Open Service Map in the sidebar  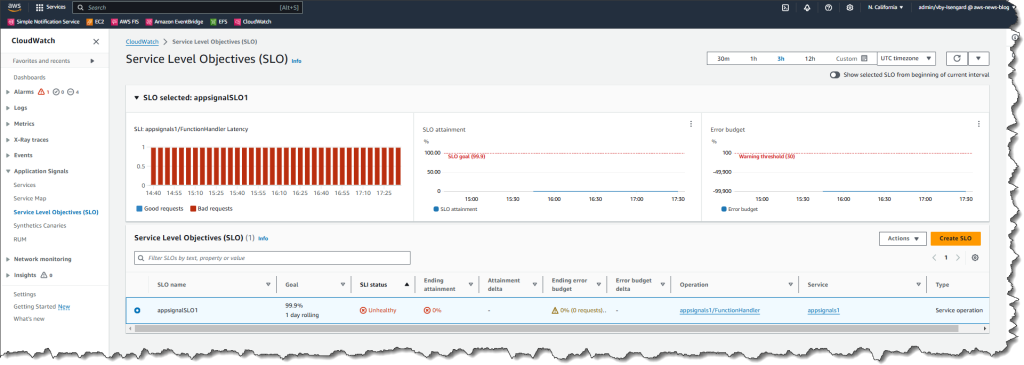[x=30, y=198]
